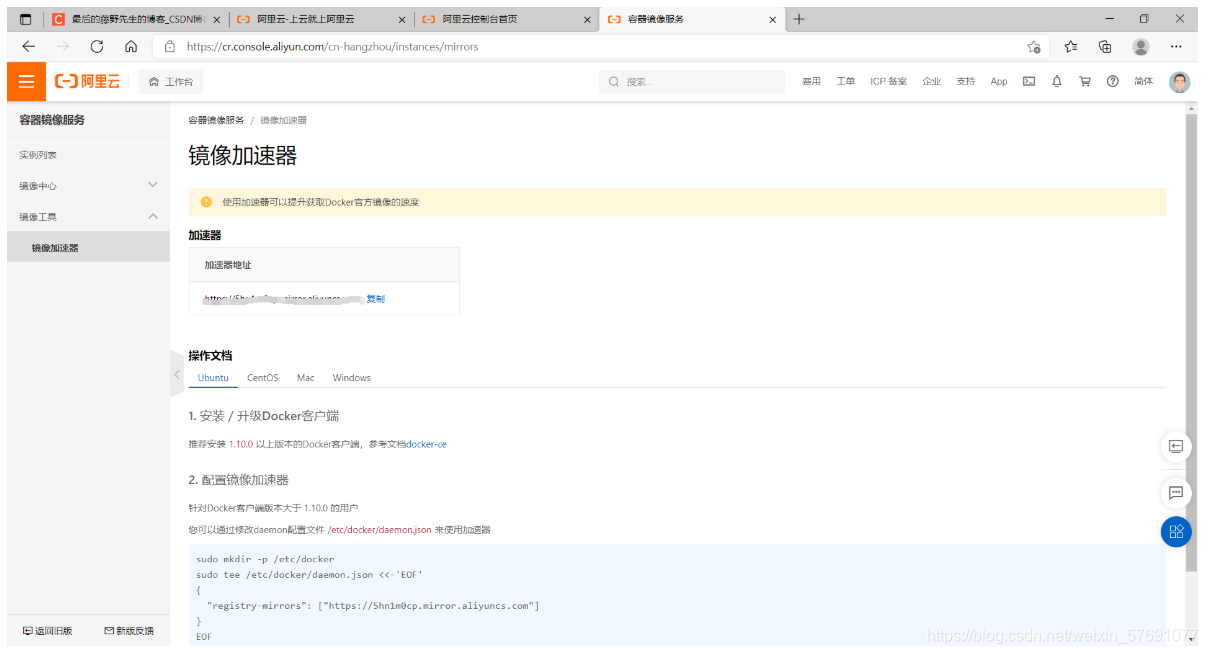The height and width of the screenshot is (654, 1208).
Task: Click the address bar URL
Action: click(332, 47)
